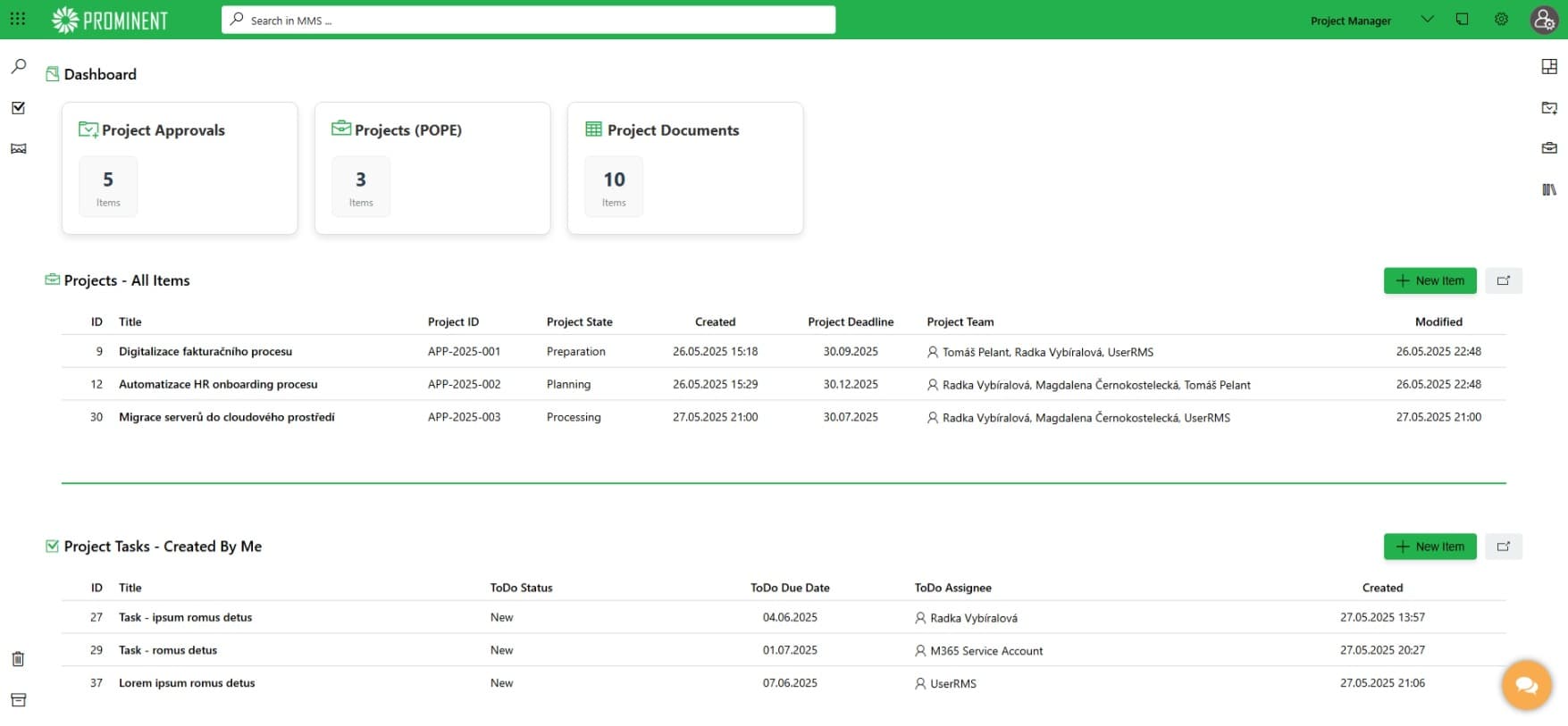1568x726 pixels.
Task: Open the approvals folder icon on right
Action: pos(1549,108)
